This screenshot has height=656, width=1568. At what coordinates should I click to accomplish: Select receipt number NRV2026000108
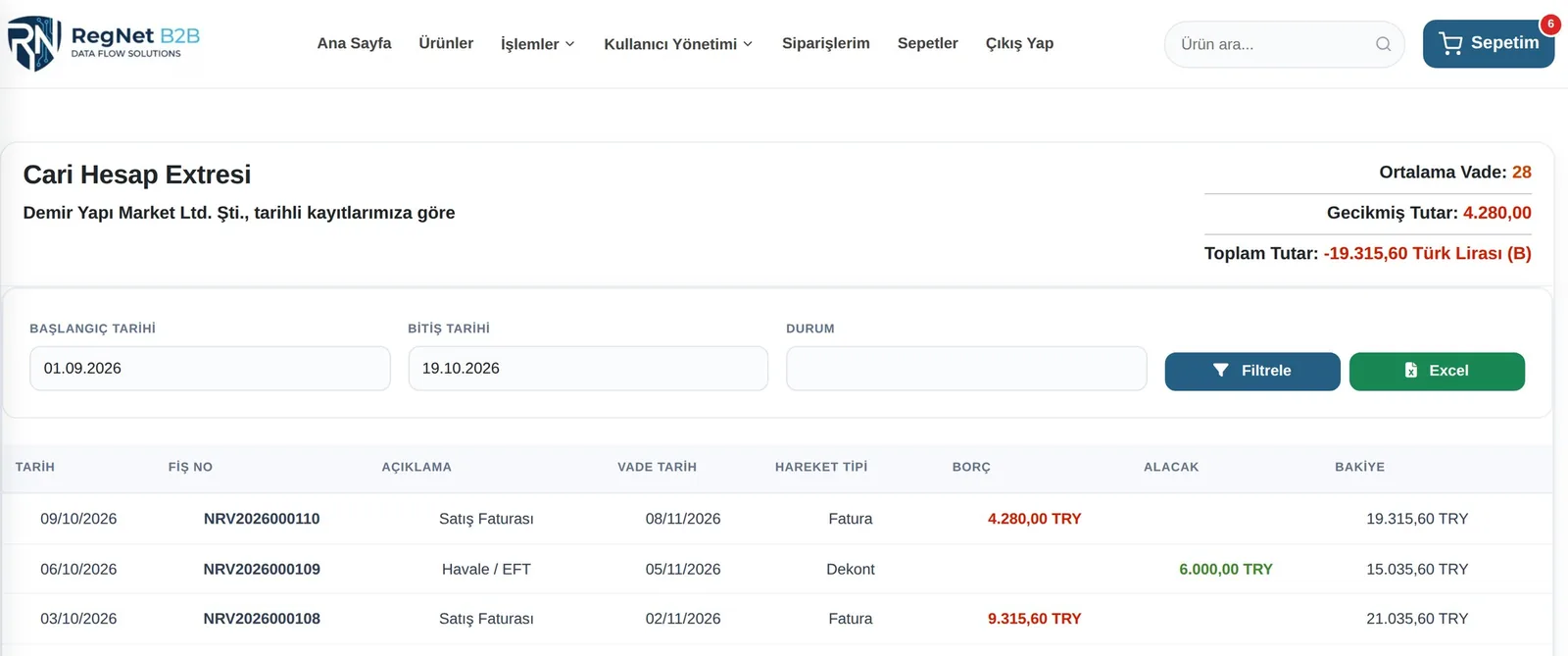click(x=262, y=619)
